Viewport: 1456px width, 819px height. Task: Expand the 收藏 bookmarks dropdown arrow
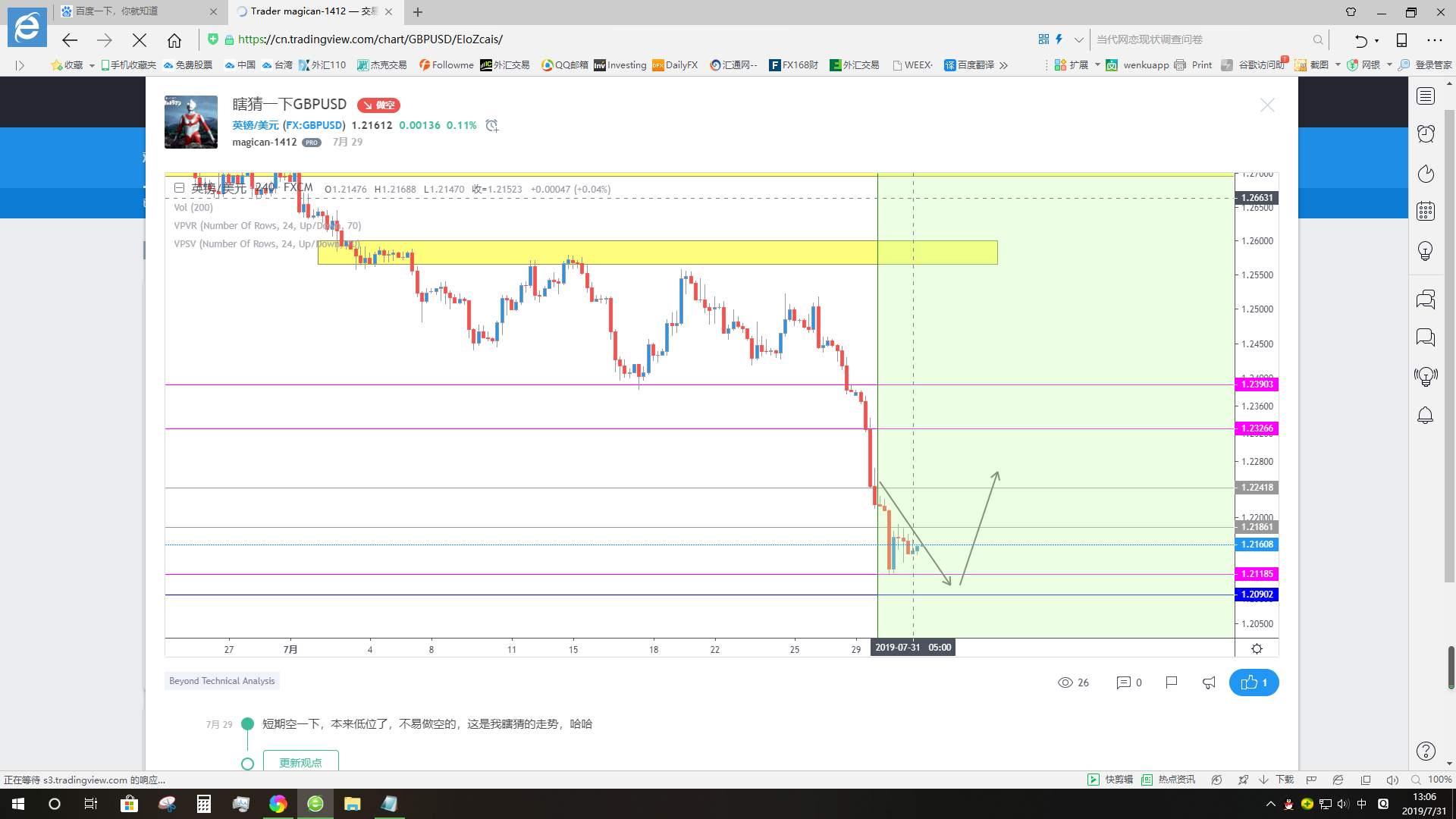pyautogui.click(x=92, y=65)
